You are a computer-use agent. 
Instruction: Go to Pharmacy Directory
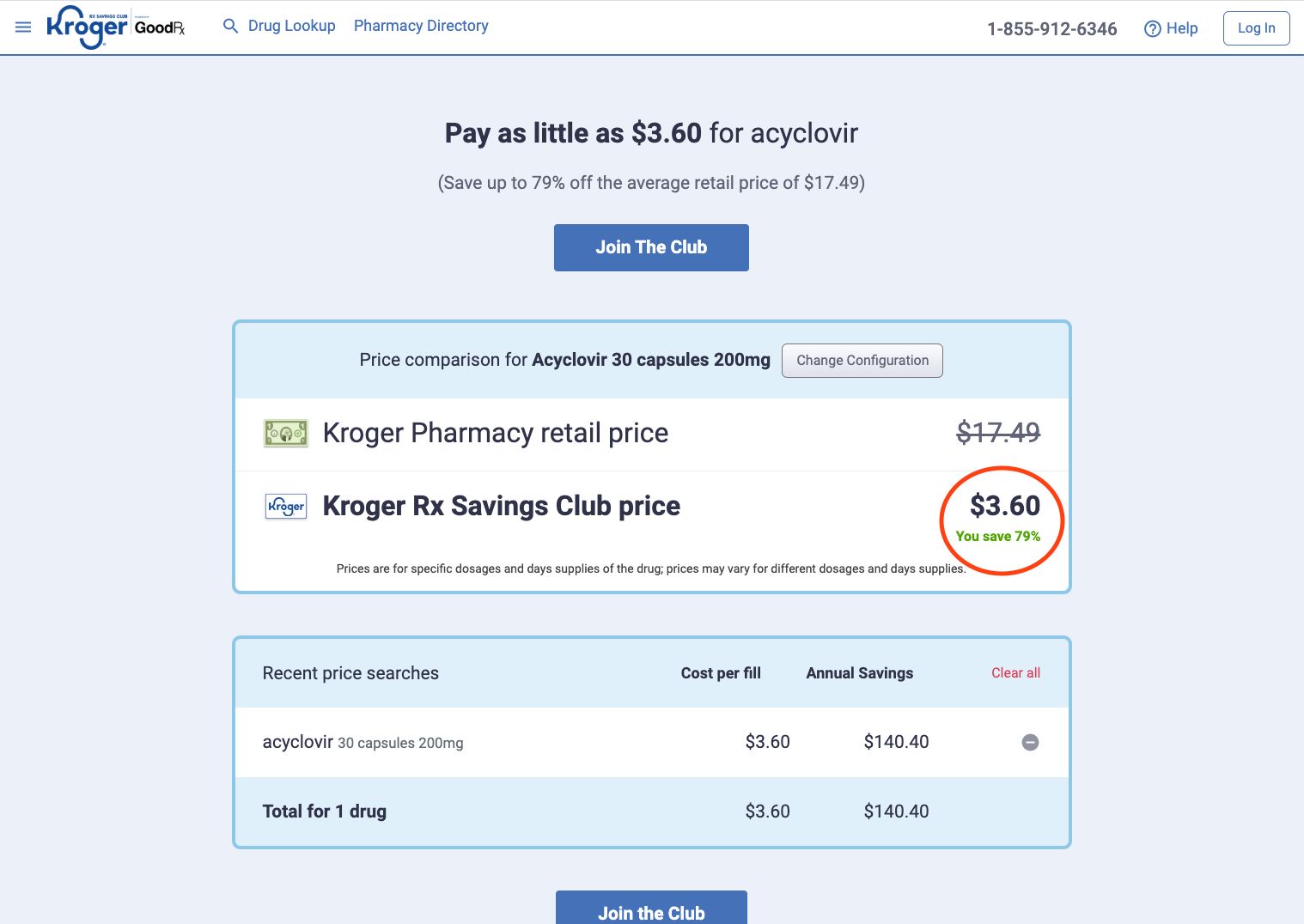(x=421, y=26)
